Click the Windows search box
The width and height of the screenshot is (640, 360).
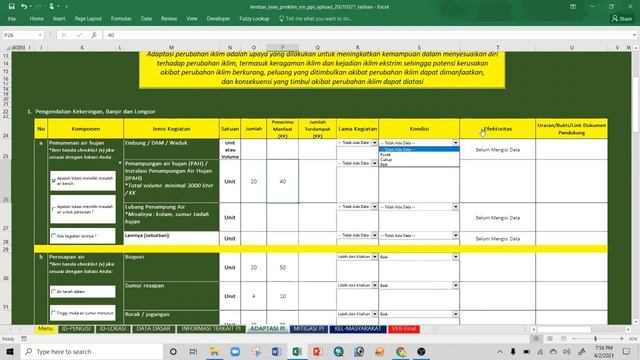(92, 351)
